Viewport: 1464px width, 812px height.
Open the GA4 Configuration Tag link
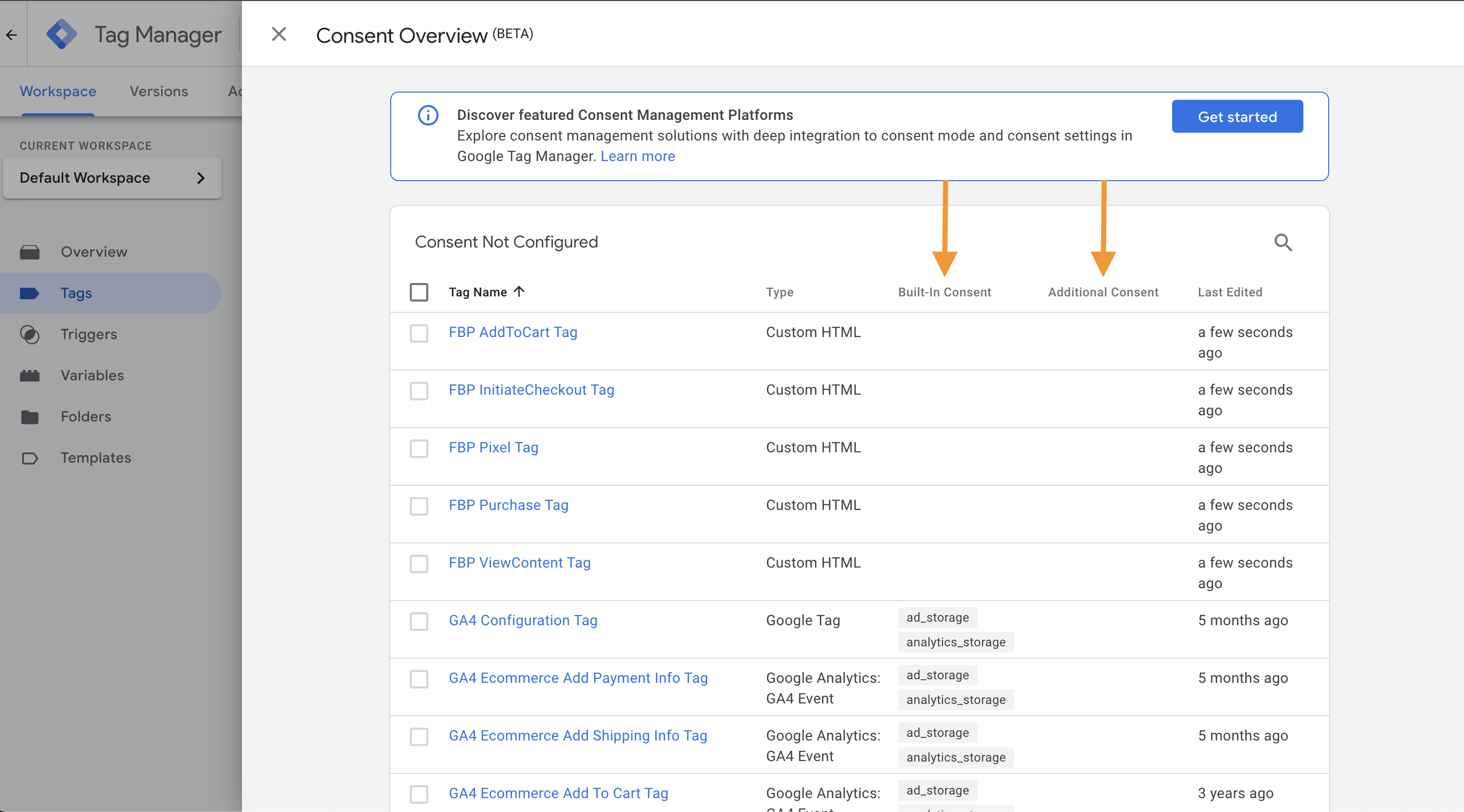(x=523, y=621)
